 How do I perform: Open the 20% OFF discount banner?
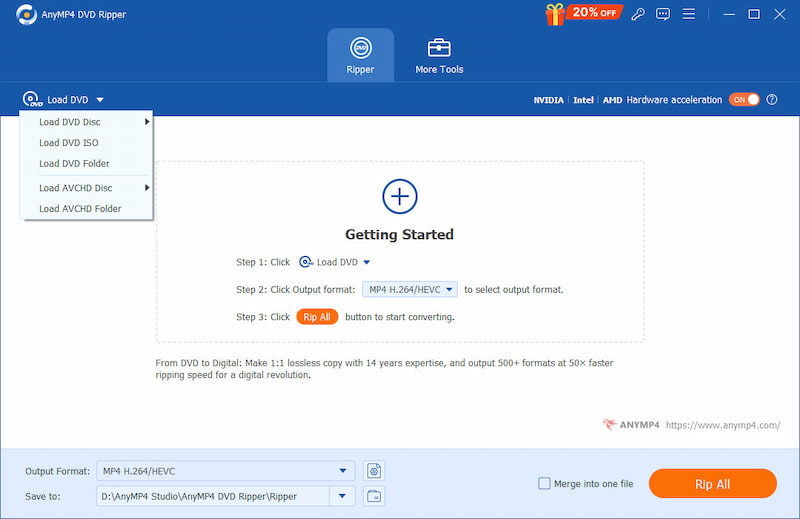(594, 12)
